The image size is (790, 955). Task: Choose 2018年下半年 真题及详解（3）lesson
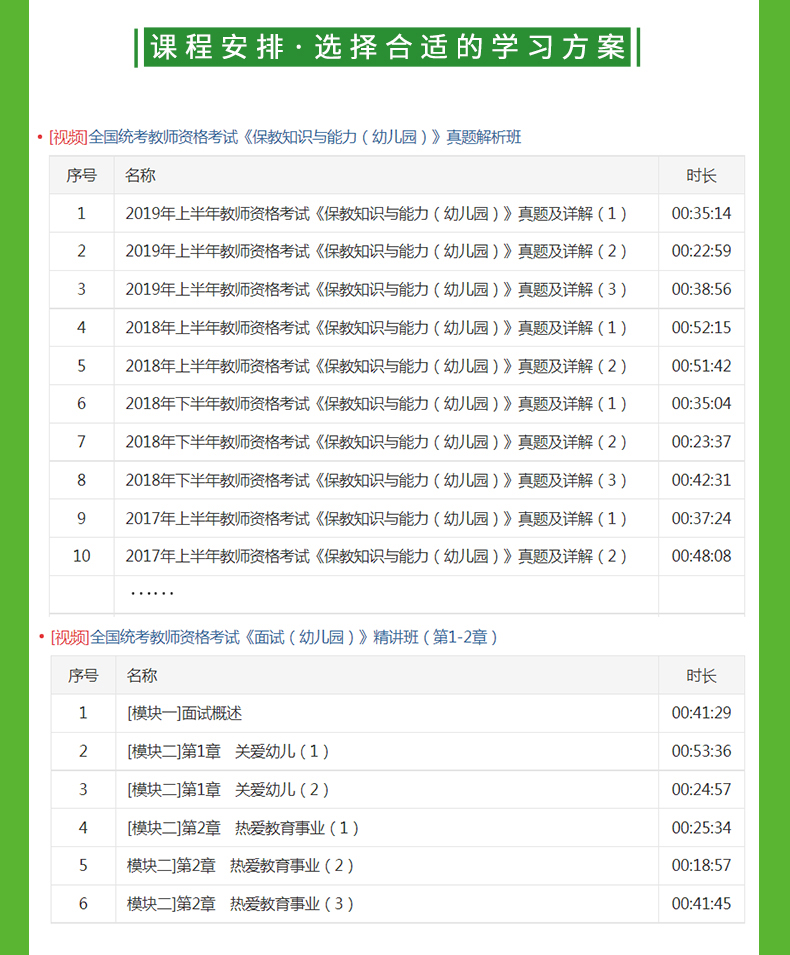376,480
